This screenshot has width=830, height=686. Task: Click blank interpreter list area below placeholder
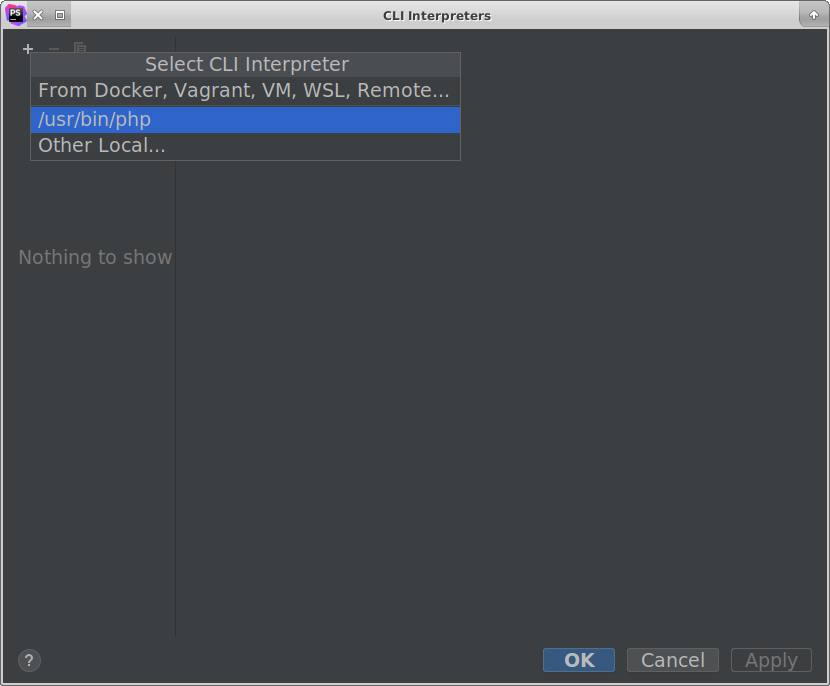point(90,450)
